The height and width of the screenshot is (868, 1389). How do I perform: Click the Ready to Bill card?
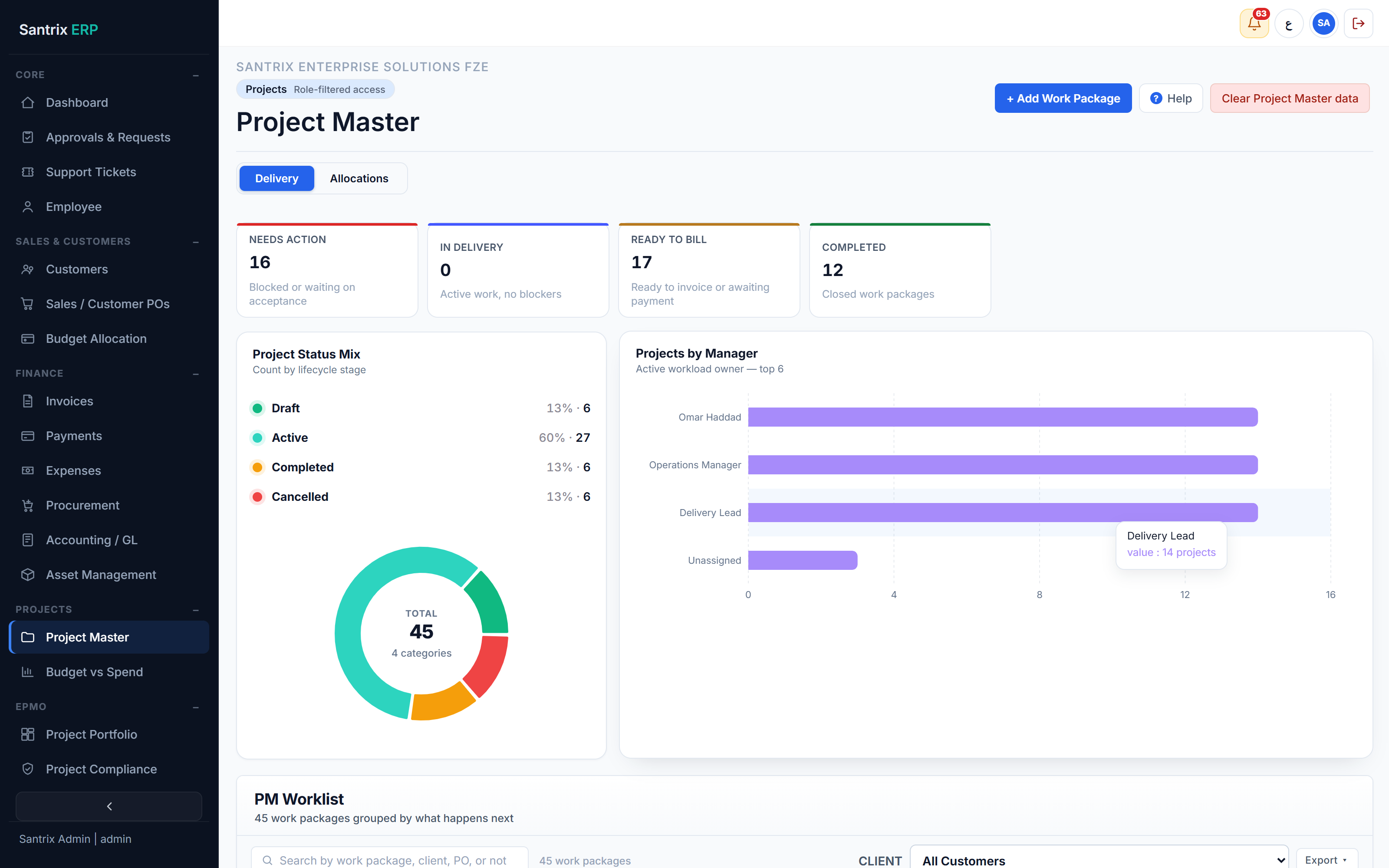(709, 270)
